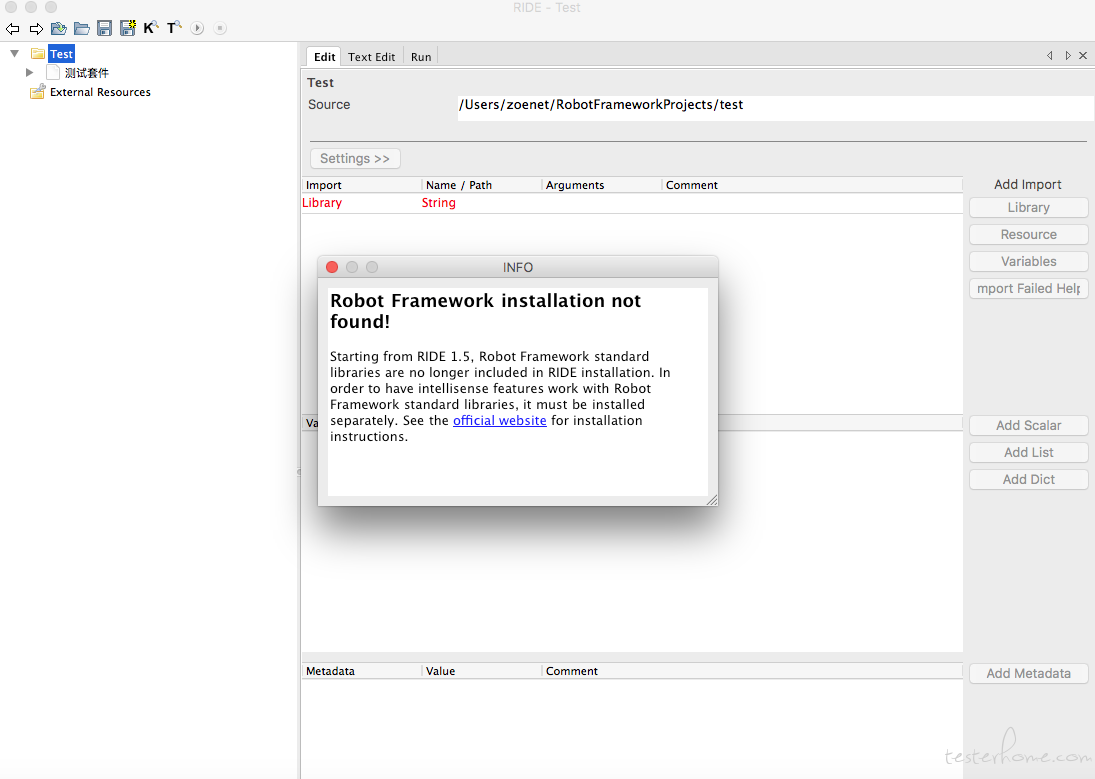
Task: Click the Library button under Add Import
Action: click(x=1029, y=208)
